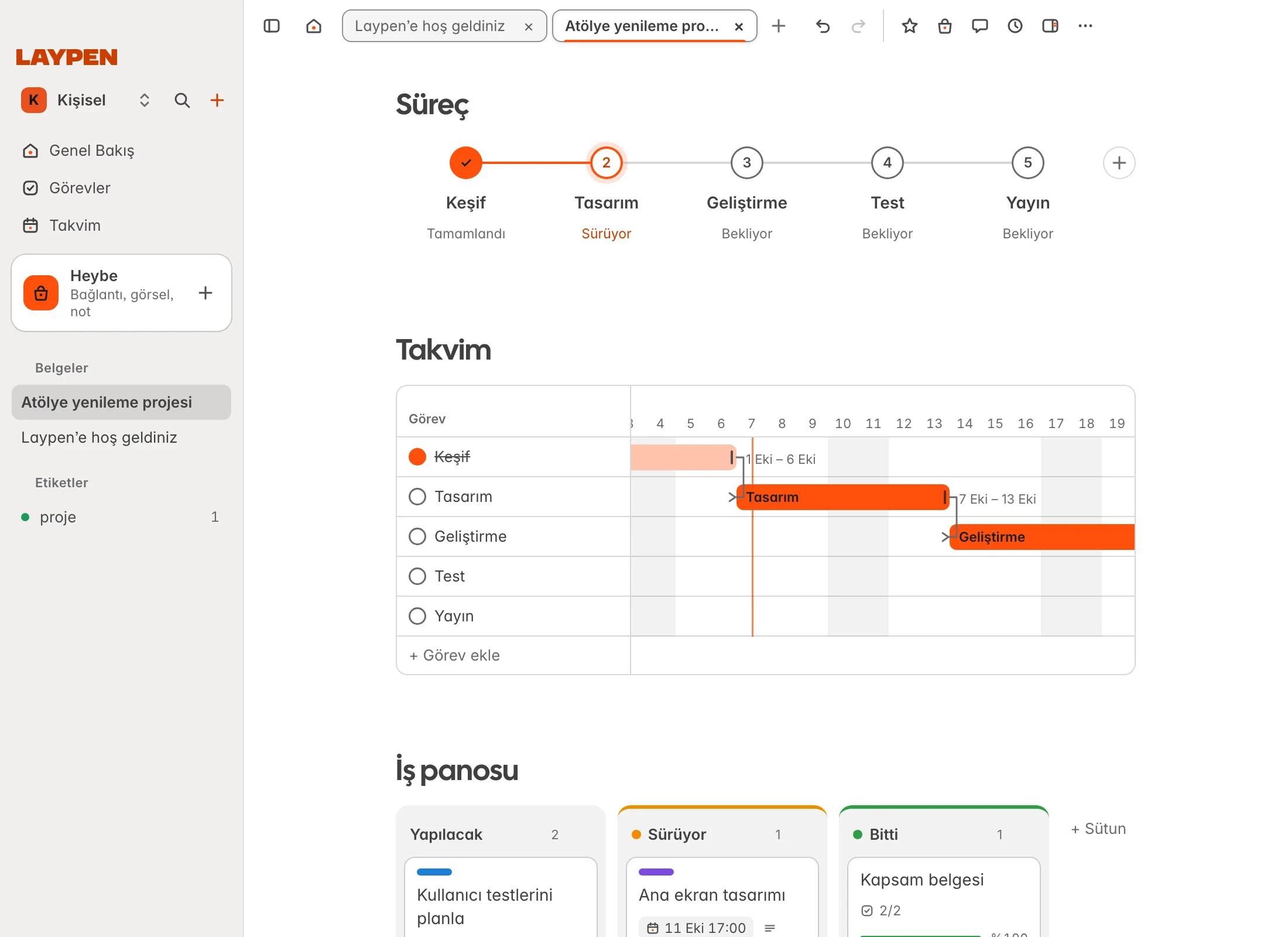Close the Laypen'e hoş geldiniz tab

(528, 26)
